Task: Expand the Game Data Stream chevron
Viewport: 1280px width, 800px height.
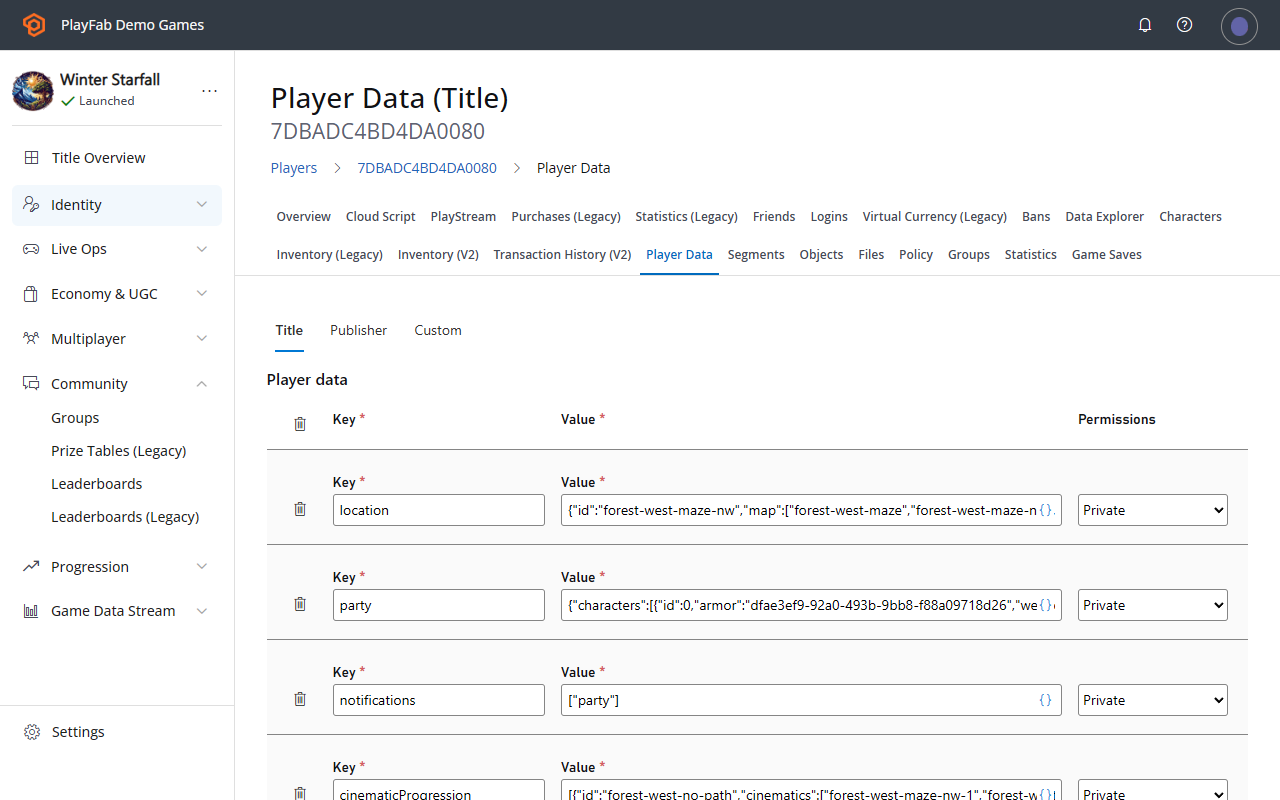Action: coord(202,611)
